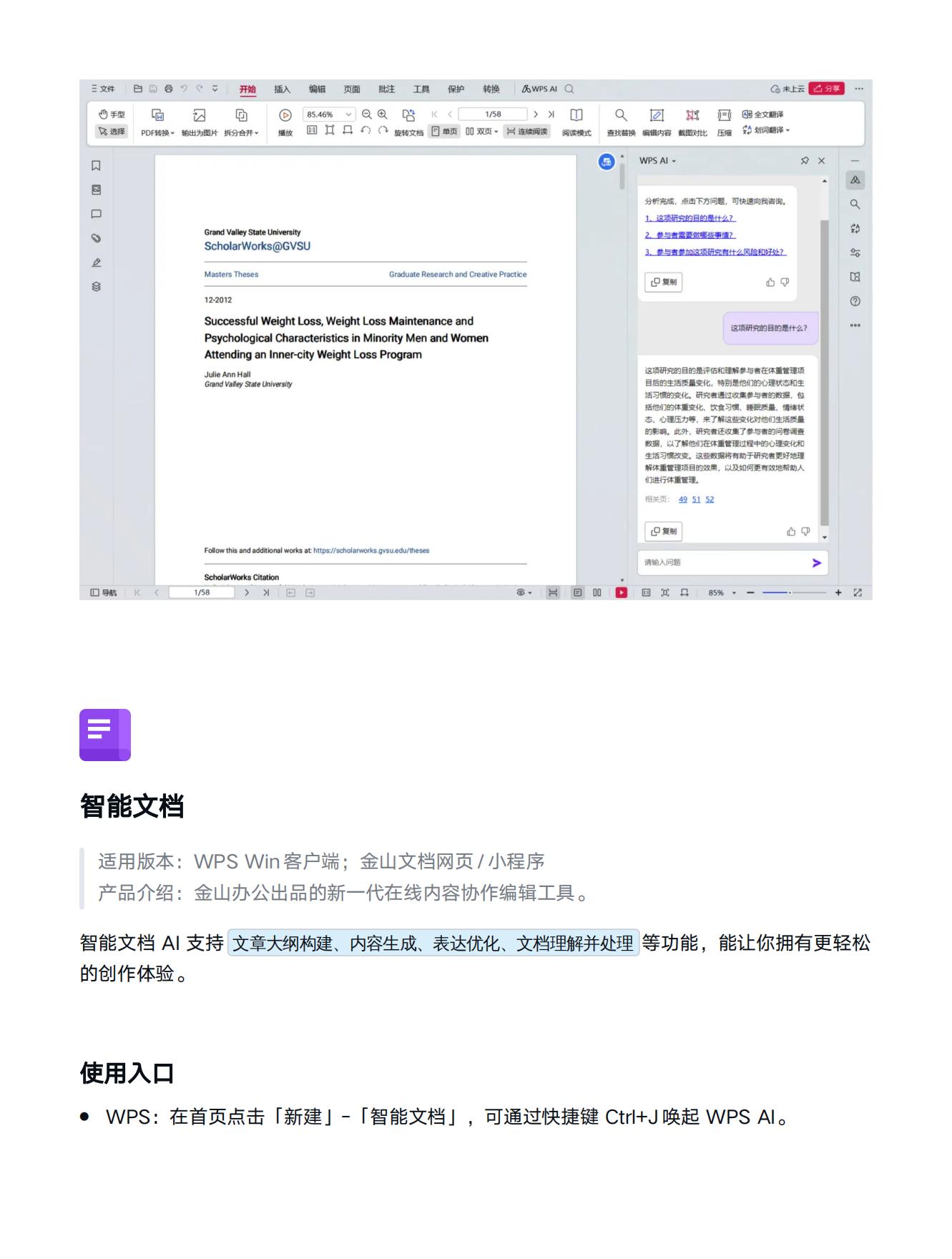Click the 未上云 cloud status

point(787,89)
